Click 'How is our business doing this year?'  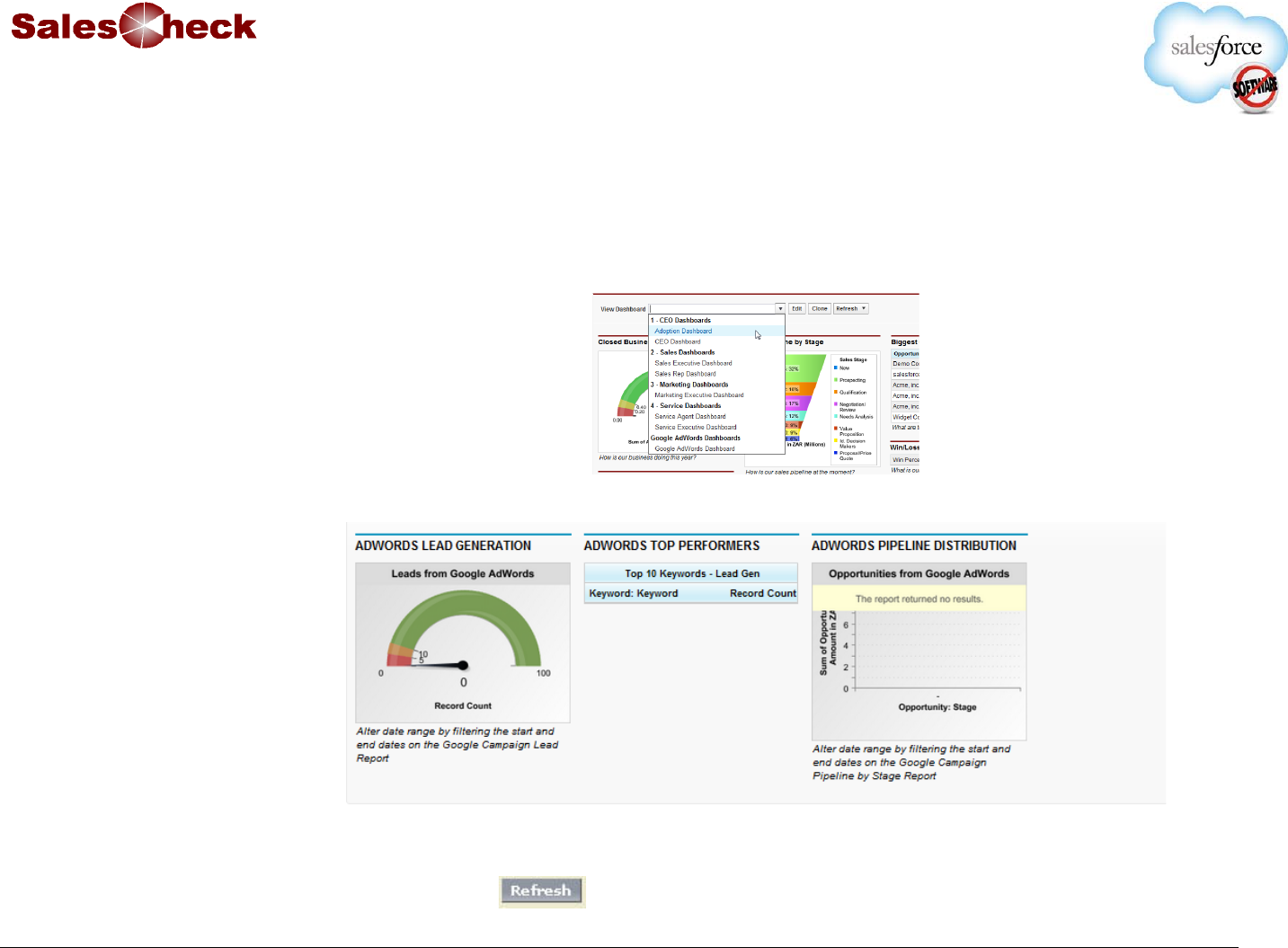pos(647,458)
